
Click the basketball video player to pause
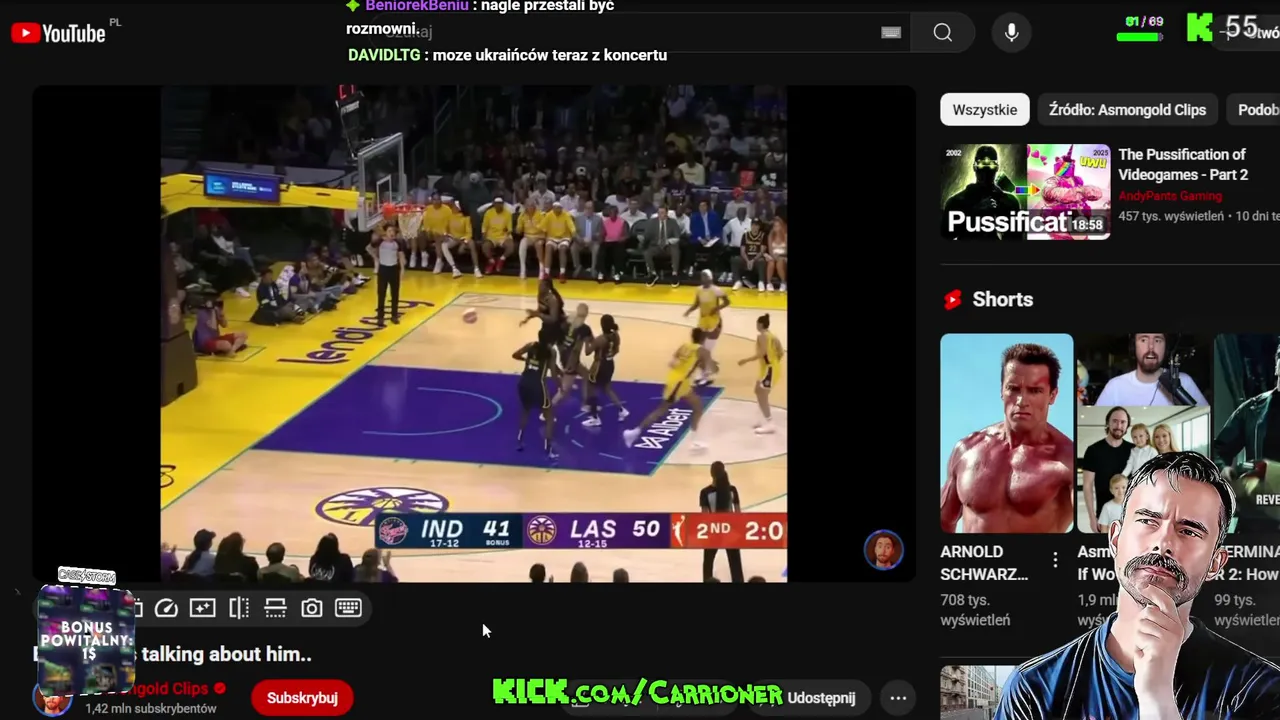click(x=474, y=333)
